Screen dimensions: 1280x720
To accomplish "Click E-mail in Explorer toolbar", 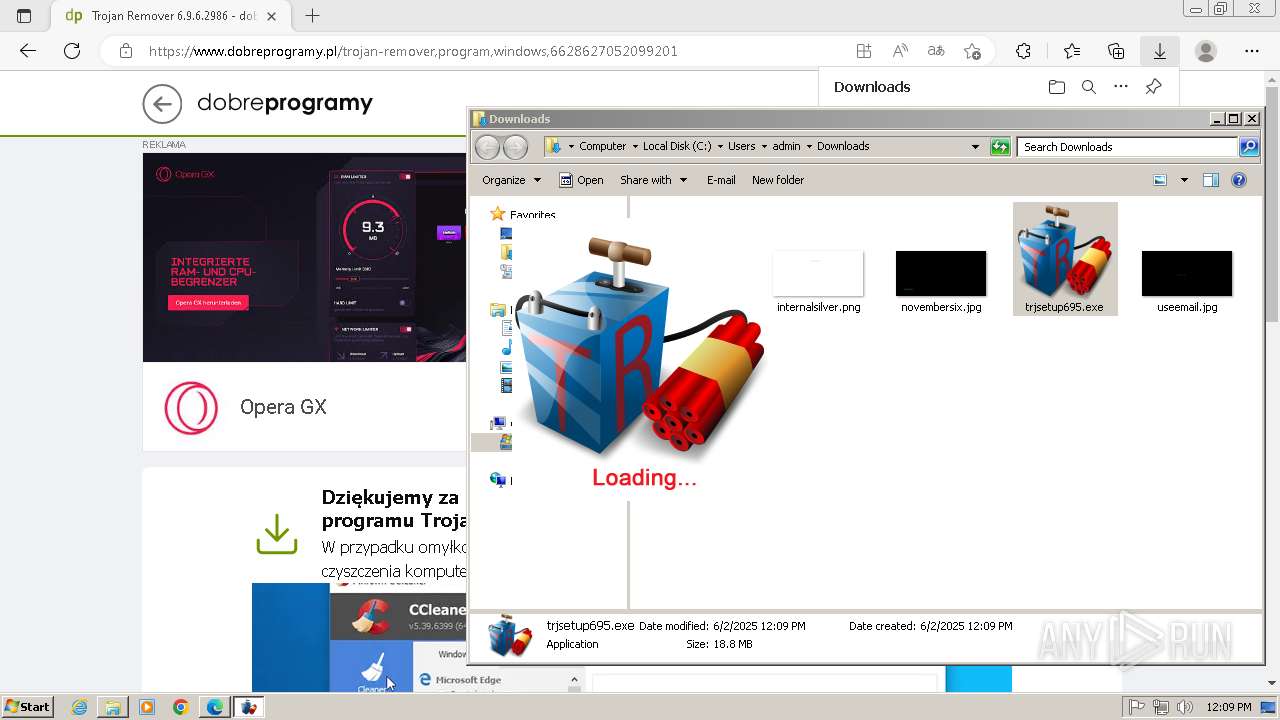I will tap(721, 180).
